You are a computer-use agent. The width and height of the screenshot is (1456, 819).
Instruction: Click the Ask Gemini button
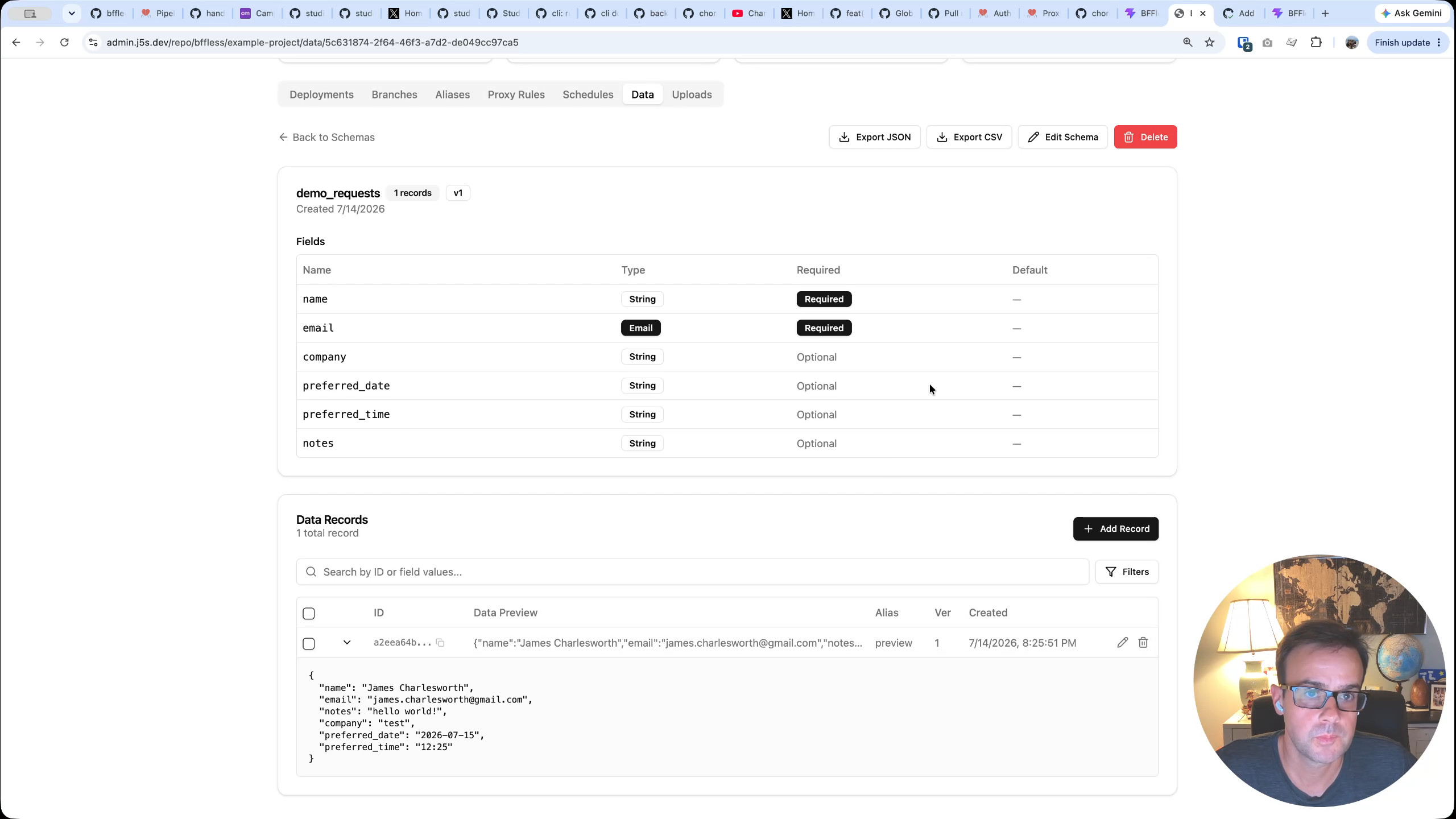1412,13
